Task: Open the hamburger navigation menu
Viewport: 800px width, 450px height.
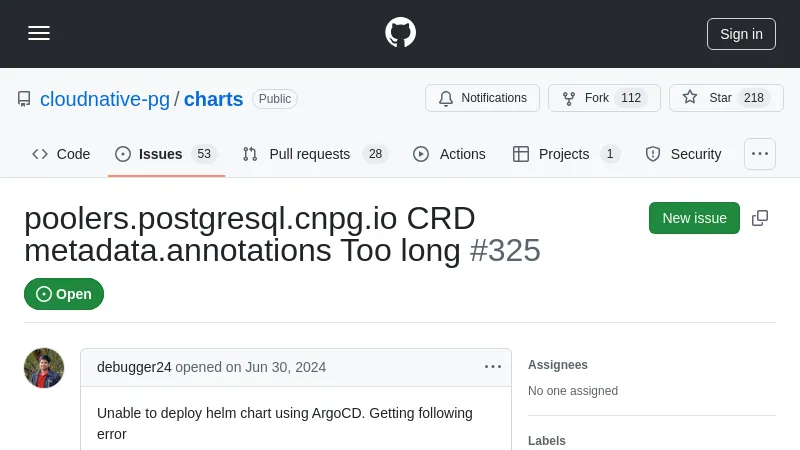Action: [39, 33]
